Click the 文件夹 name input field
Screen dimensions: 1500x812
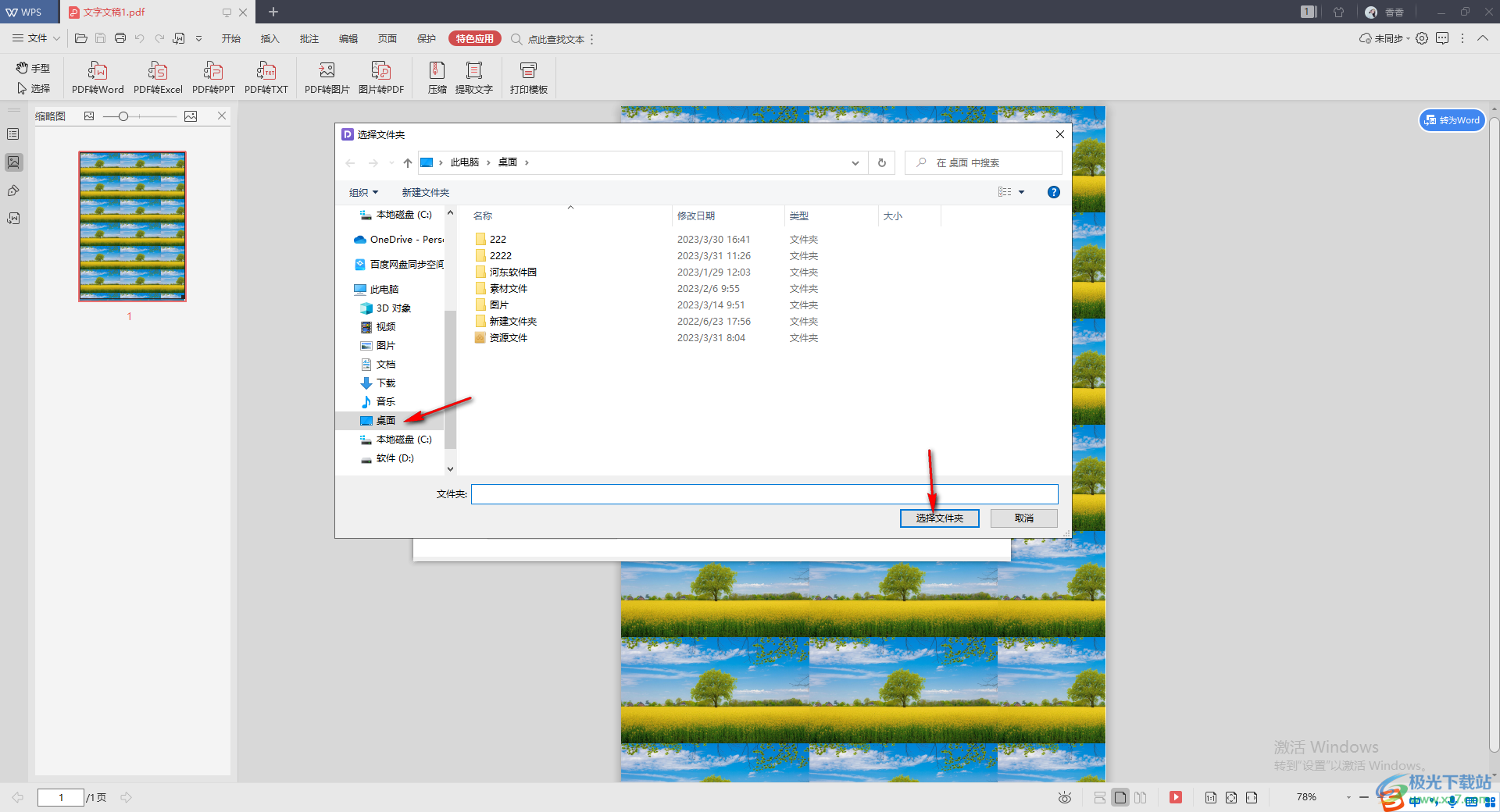pos(765,494)
